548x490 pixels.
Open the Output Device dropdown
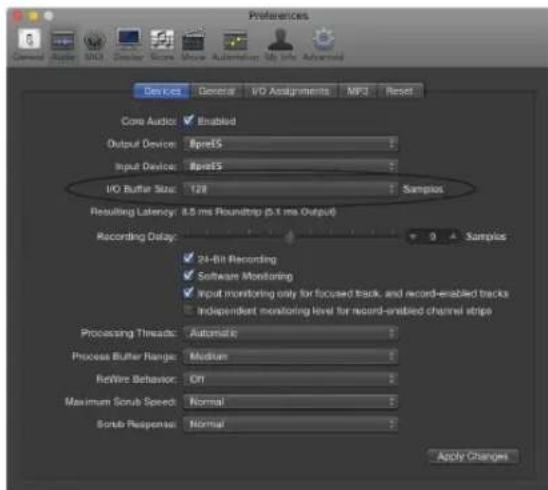[x=290, y=144]
